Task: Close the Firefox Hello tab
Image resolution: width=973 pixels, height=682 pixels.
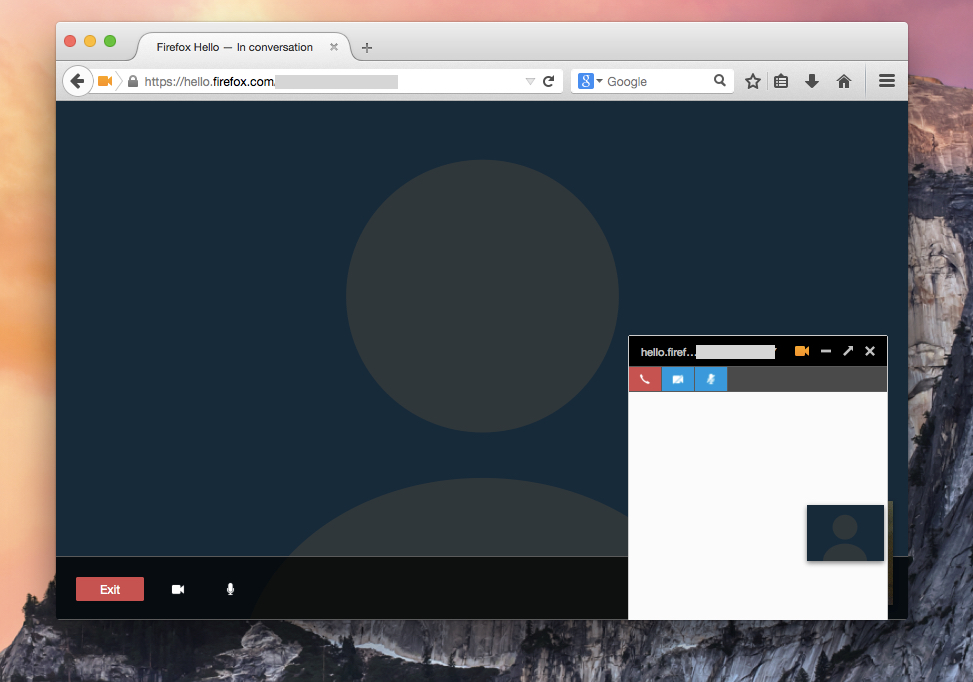Action: (x=334, y=47)
